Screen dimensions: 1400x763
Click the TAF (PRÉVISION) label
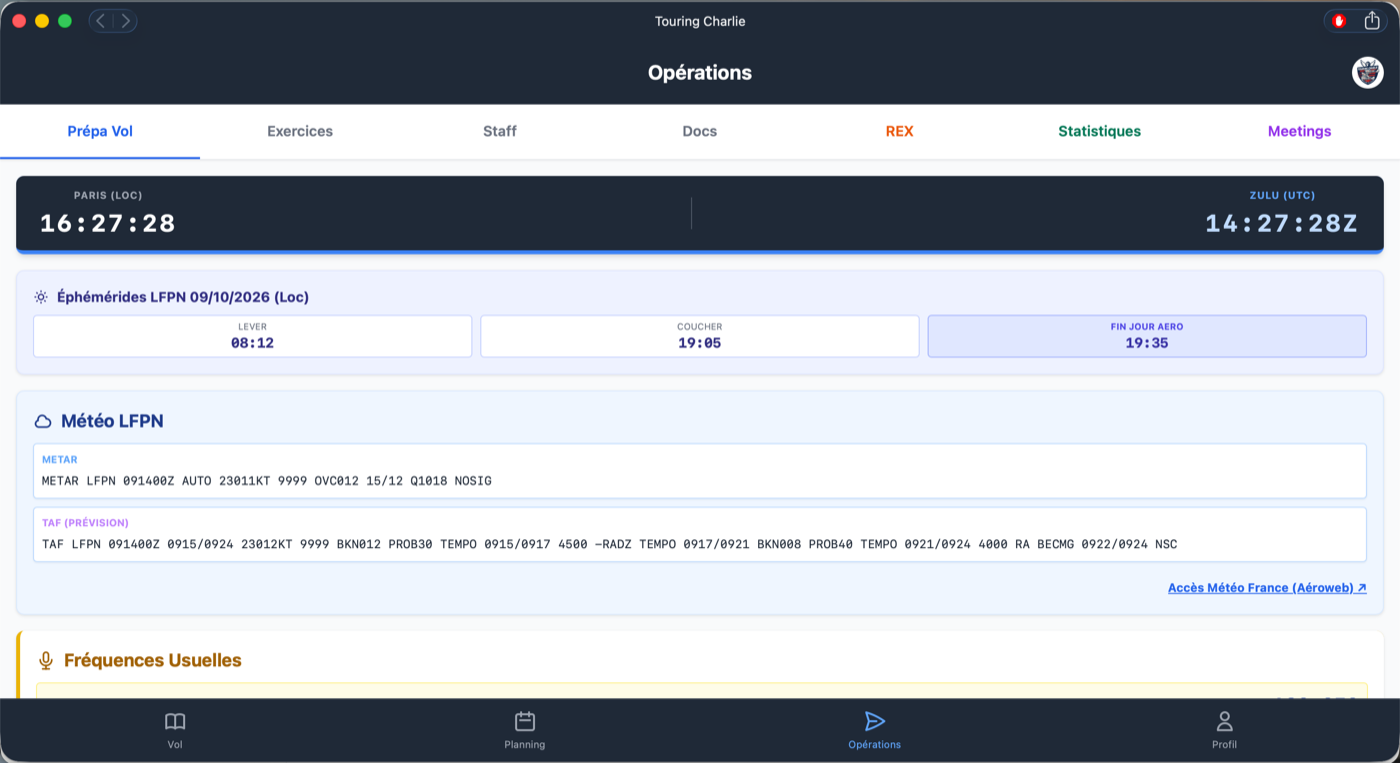pyautogui.click(x=85, y=523)
